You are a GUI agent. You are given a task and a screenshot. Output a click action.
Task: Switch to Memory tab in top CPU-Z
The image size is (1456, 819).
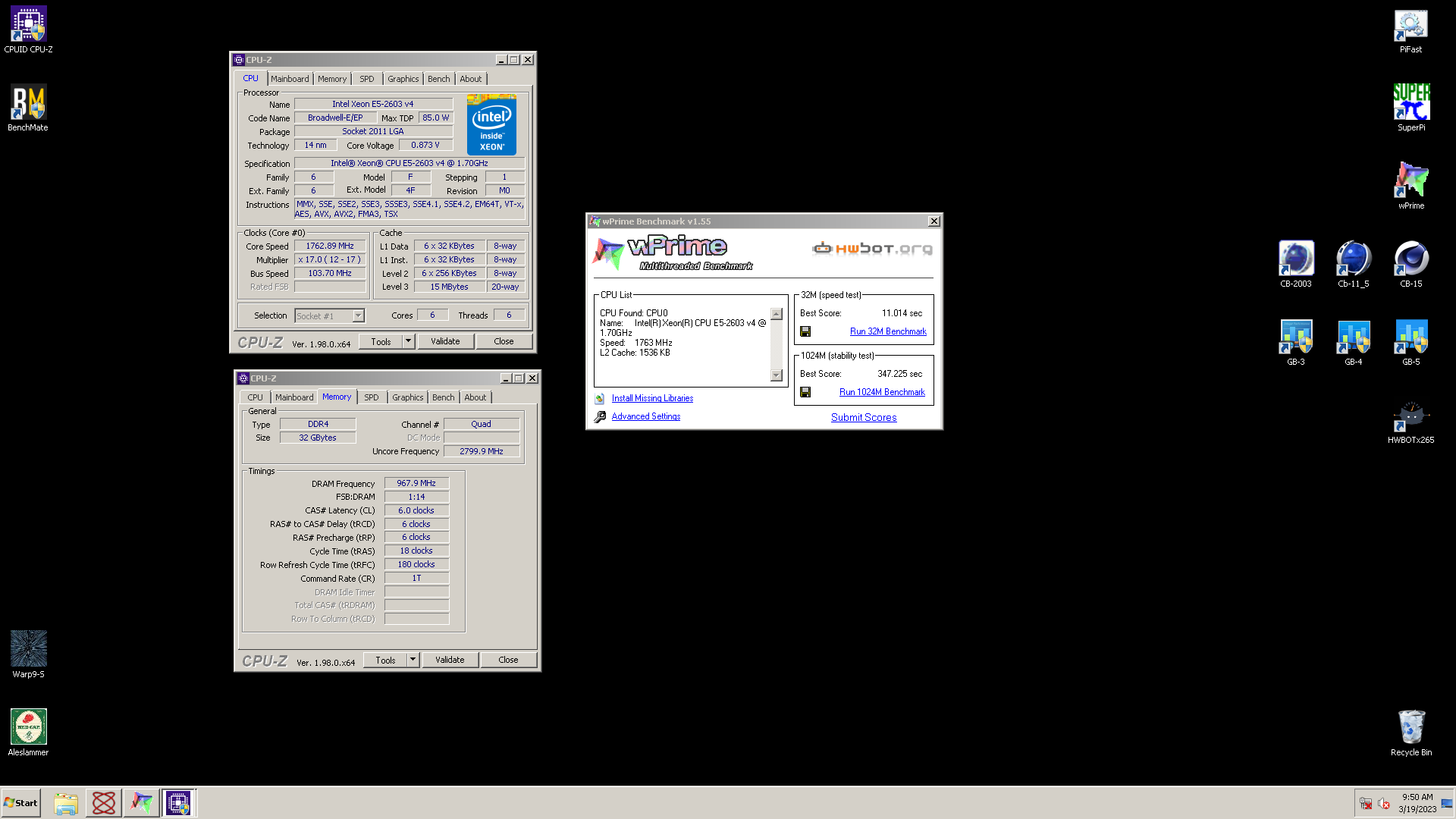point(332,79)
